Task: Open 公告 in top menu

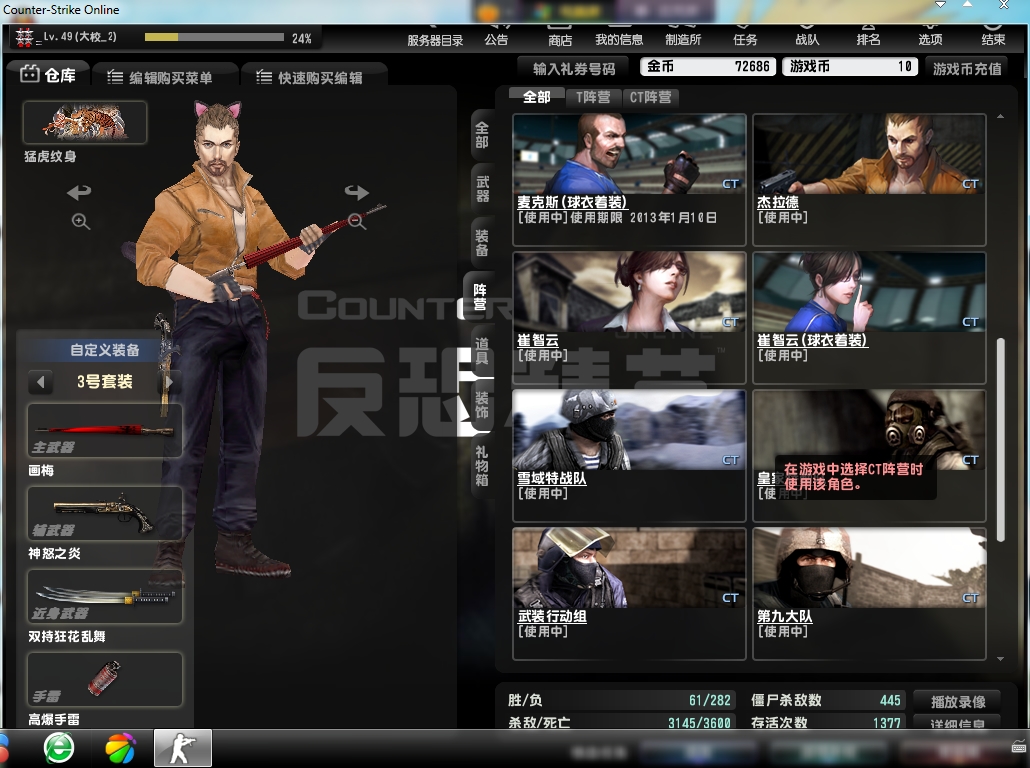Action: [x=496, y=40]
